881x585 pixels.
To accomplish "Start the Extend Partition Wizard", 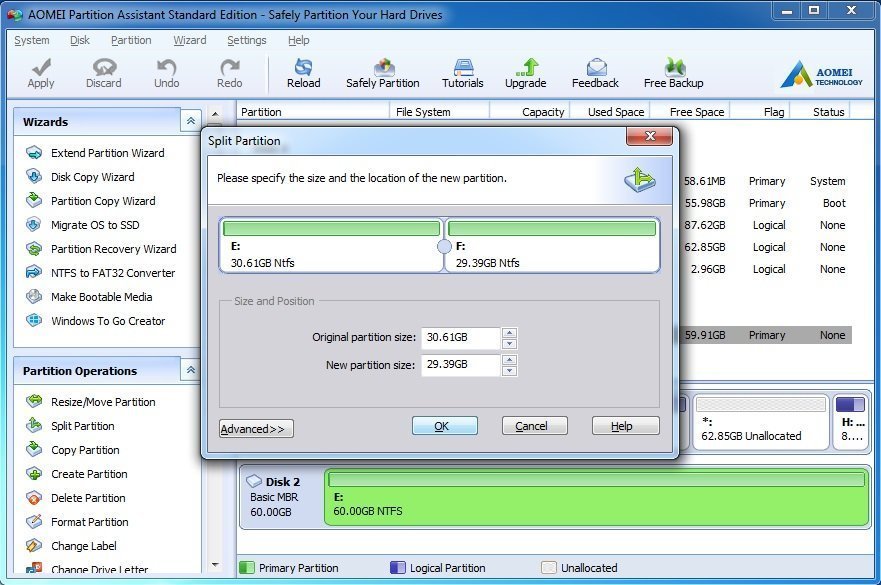I will (x=96, y=153).
